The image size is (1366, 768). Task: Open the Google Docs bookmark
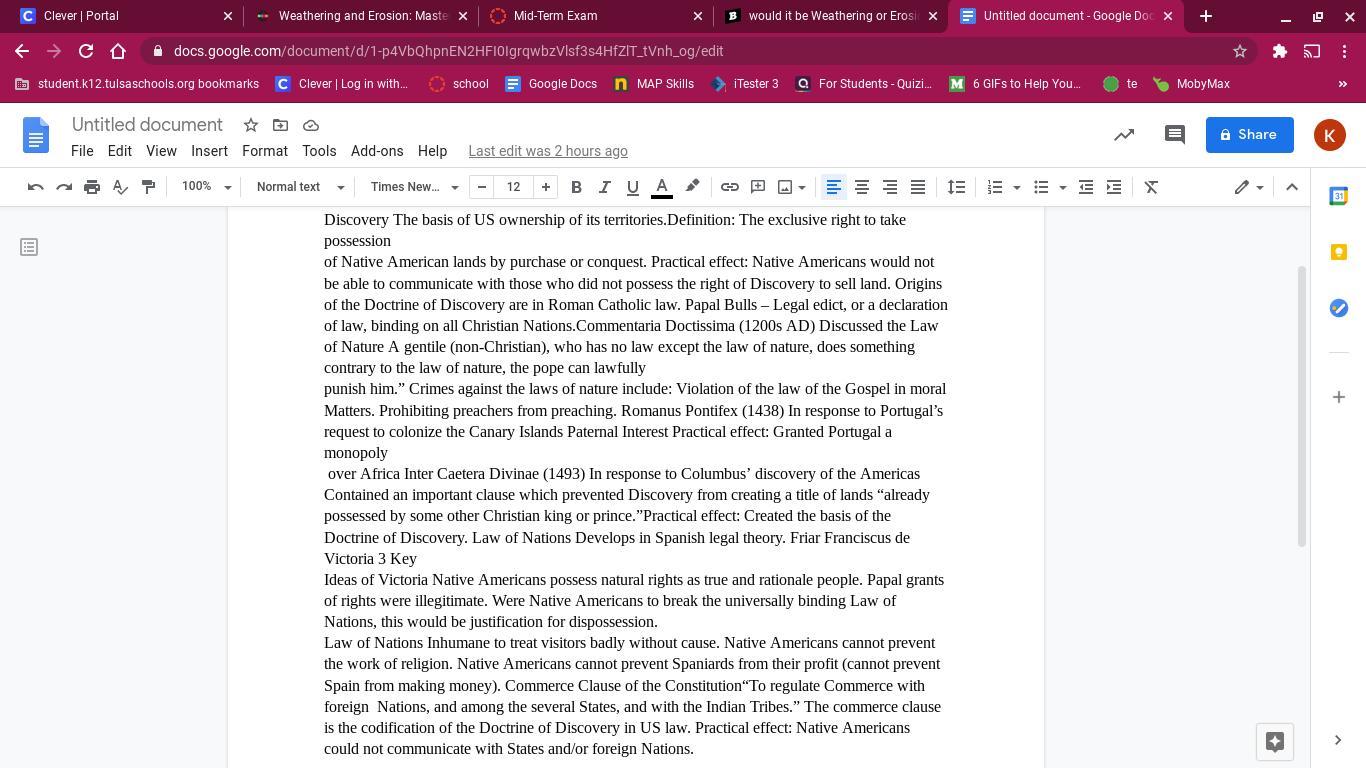[x=551, y=84]
